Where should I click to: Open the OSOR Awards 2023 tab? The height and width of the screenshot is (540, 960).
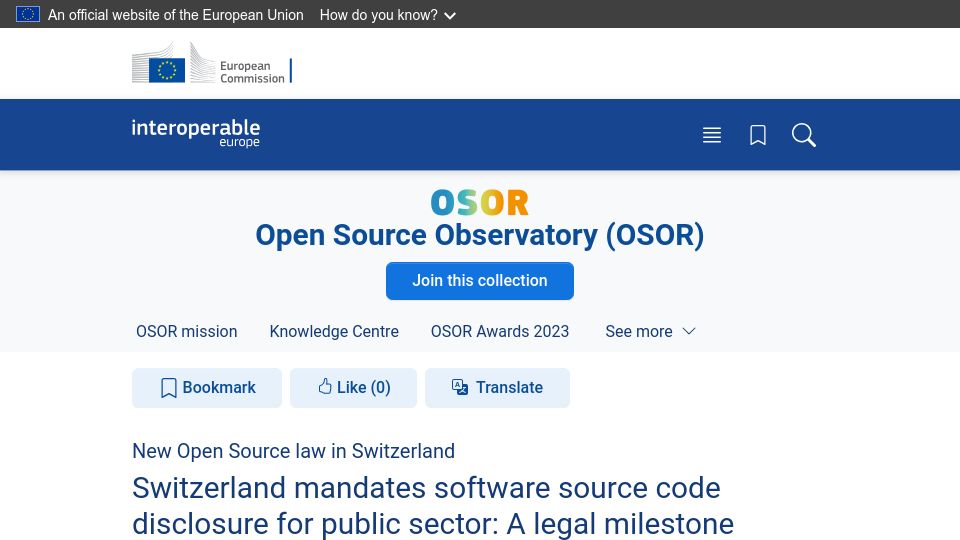[500, 331]
